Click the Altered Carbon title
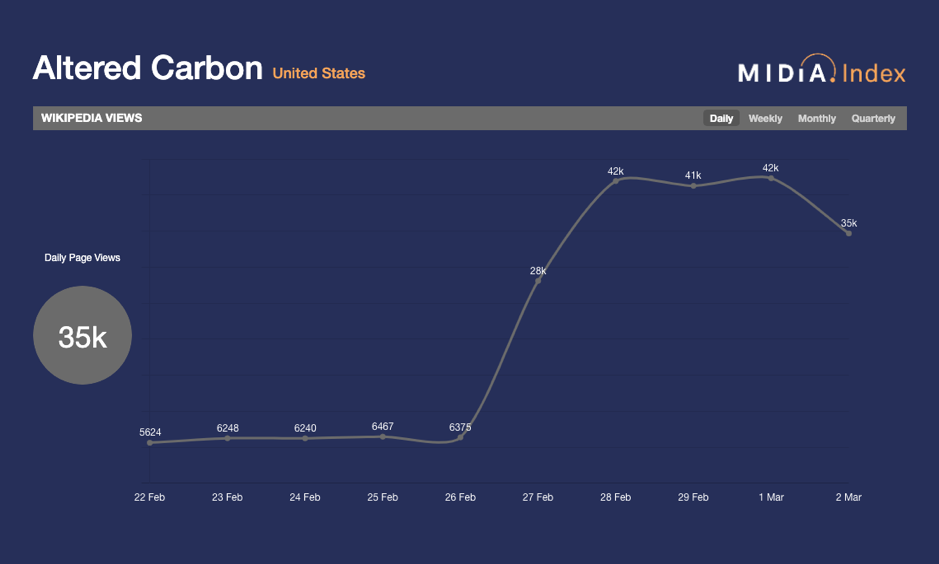This screenshot has width=939, height=564. 148,68
